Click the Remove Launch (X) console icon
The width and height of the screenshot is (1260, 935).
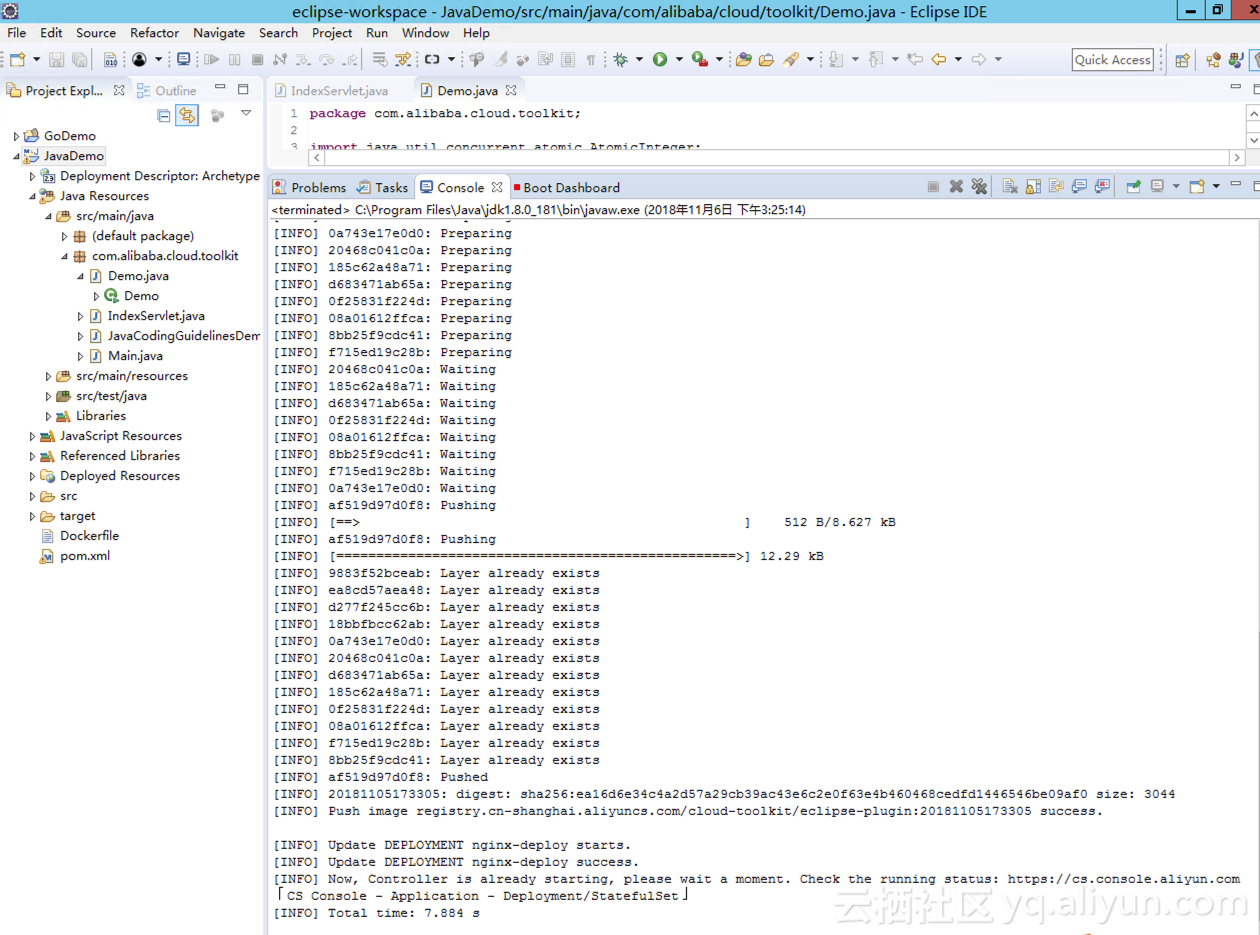click(956, 187)
